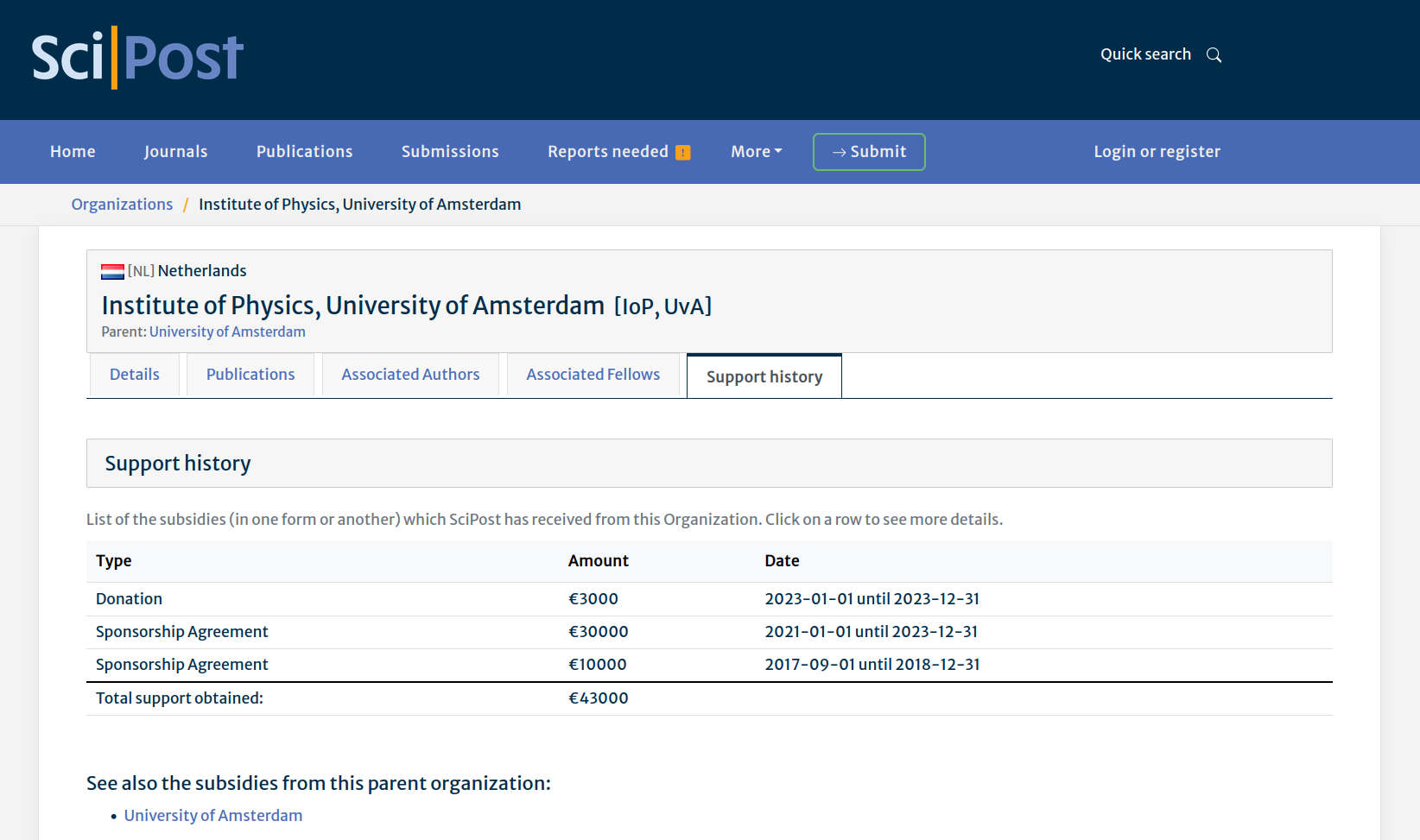The width and height of the screenshot is (1420, 840).
Task: Expand the More dropdown menu
Action: click(x=756, y=152)
